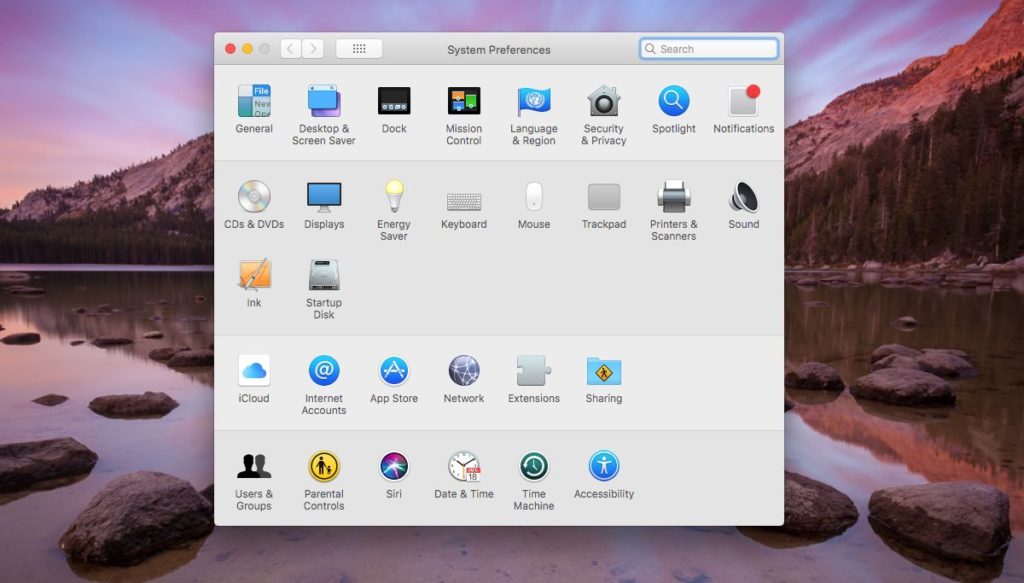Go back using the back arrow
This screenshot has height=583, width=1024.
(290, 47)
